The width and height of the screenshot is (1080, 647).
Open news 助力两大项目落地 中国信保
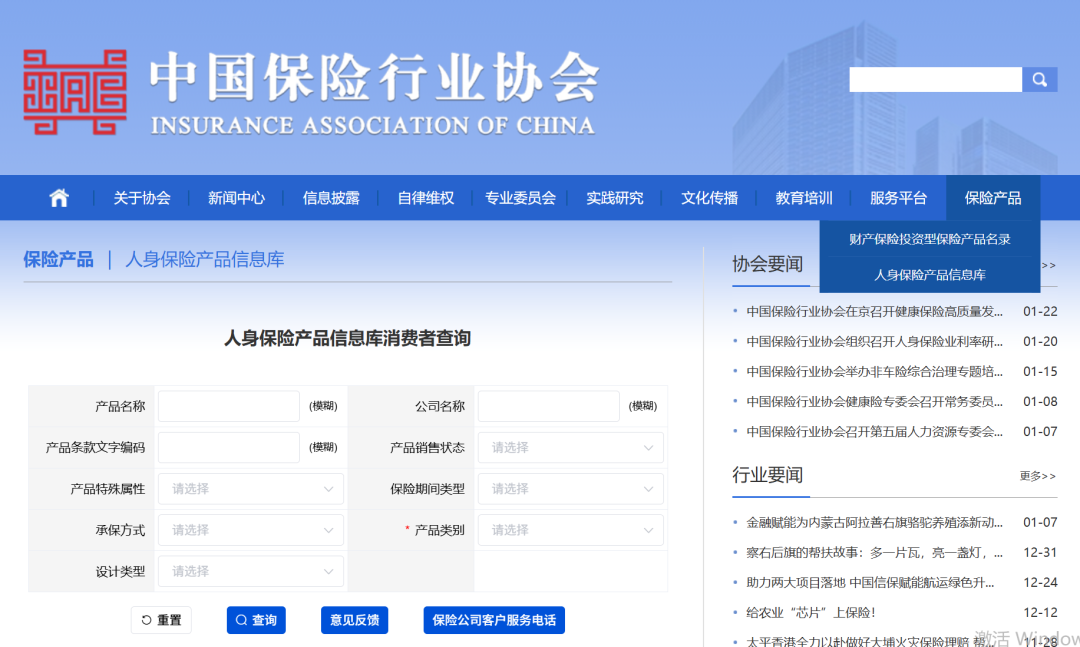pos(870,583)
